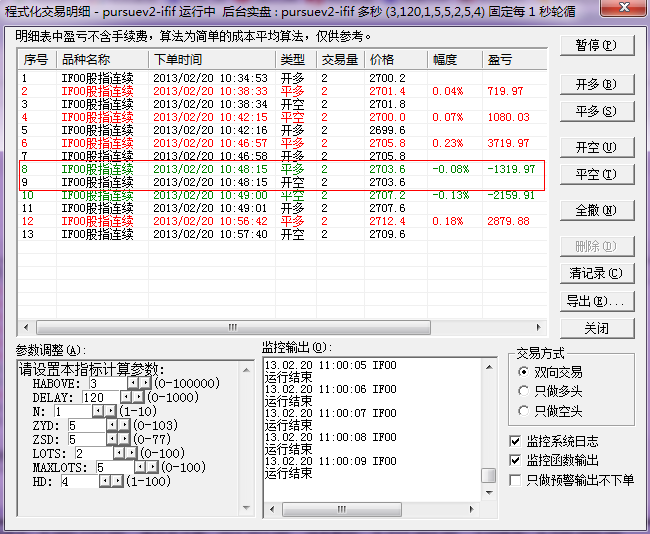Click the MAXLOTS input field
This screenshot has width=650, height=534.
tap(115, 467)
